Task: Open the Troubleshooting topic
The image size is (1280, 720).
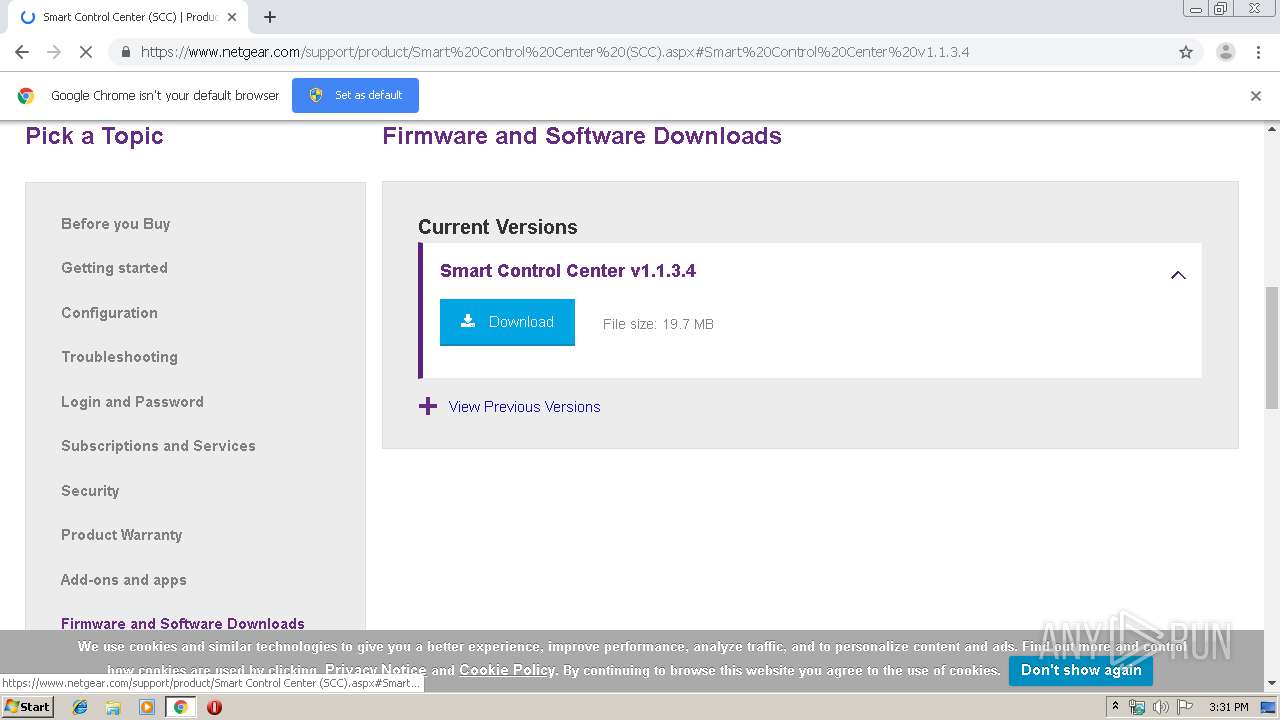Action: (119, 357)
